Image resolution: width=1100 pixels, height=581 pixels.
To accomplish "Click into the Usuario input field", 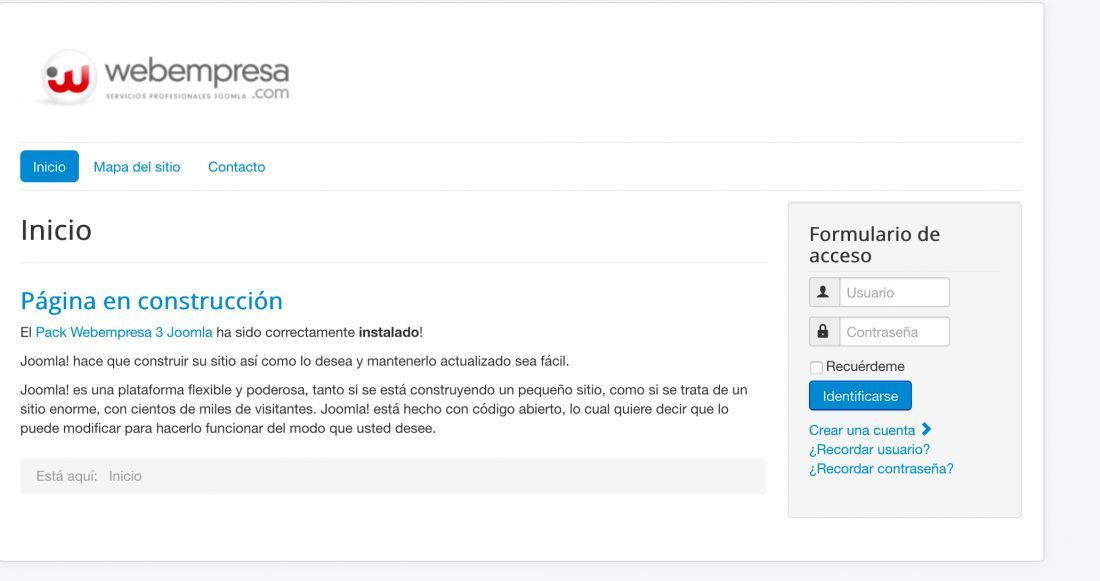I will tap(894, 292).
